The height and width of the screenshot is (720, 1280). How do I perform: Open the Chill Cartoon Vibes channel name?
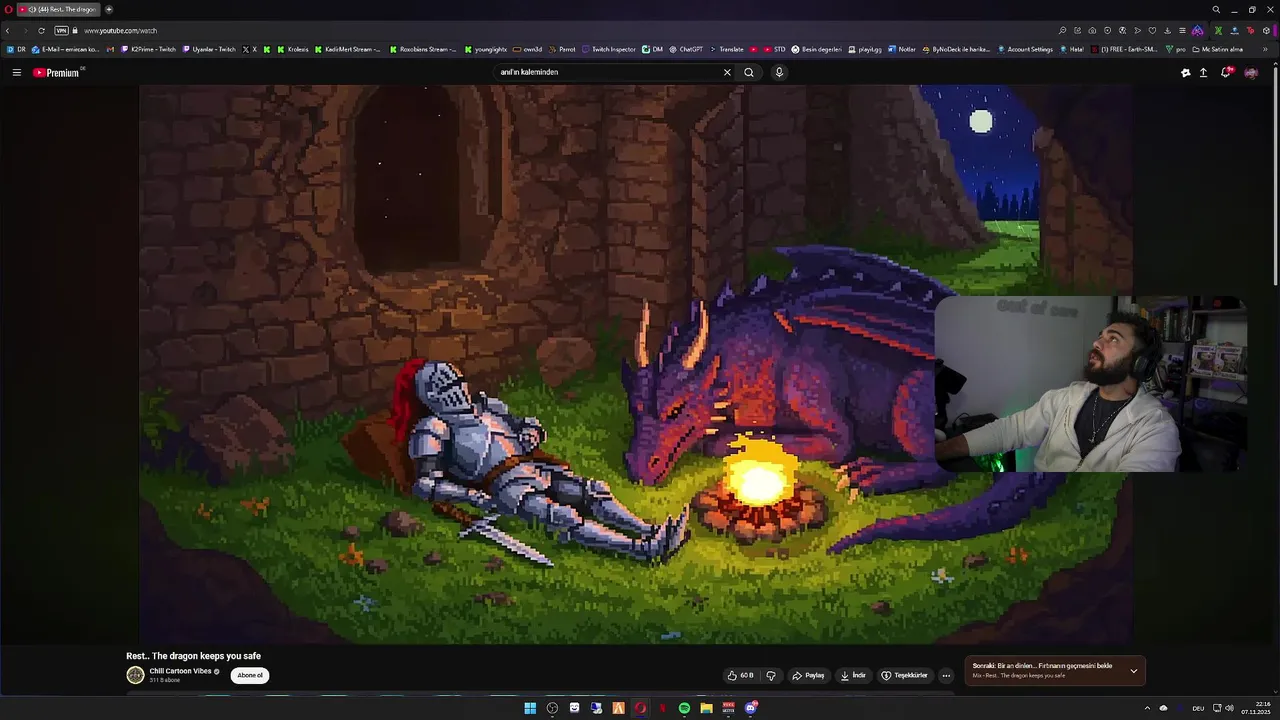(x=180, y=671)
